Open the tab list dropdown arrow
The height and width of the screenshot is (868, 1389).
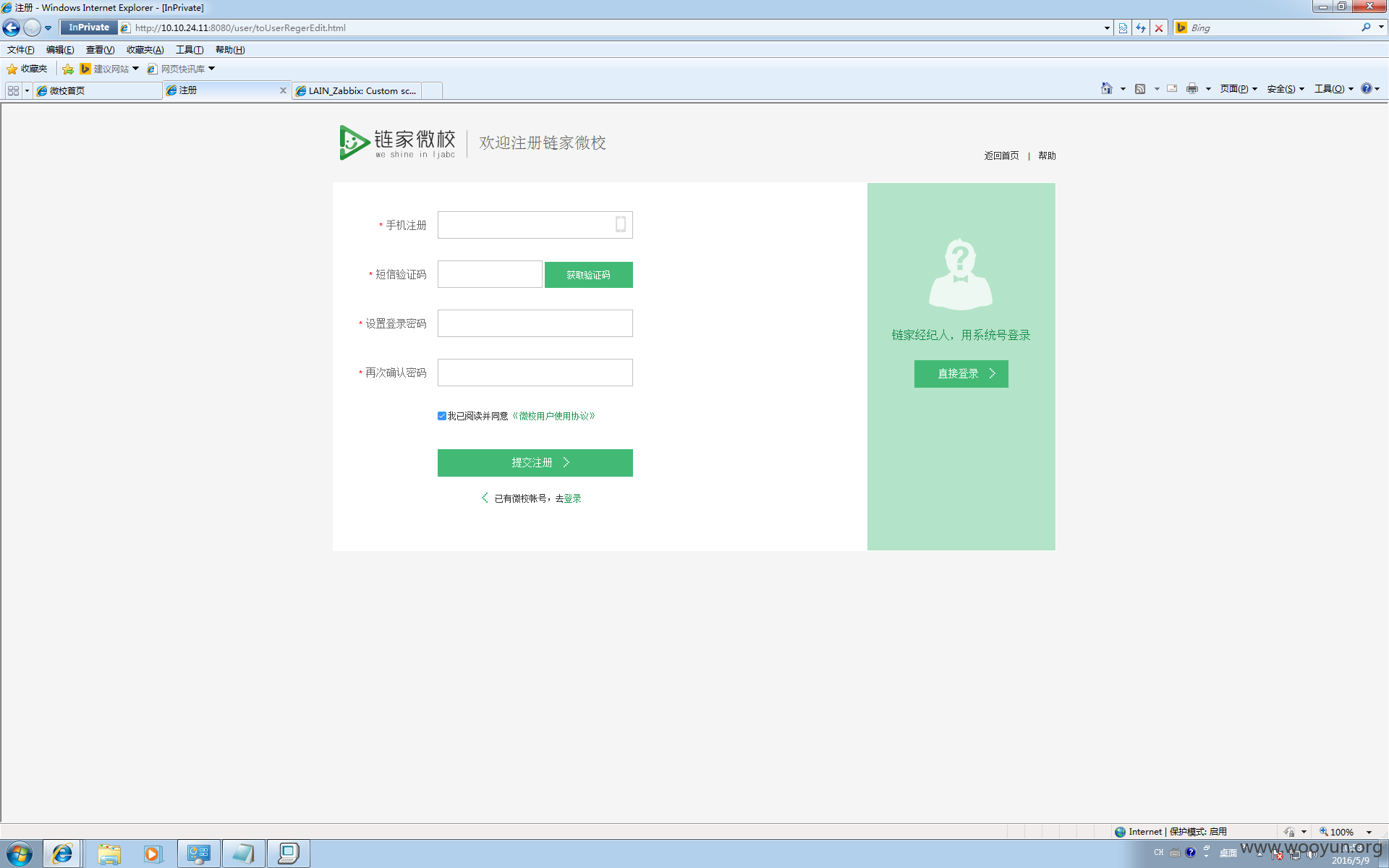[x=27, y=90]
